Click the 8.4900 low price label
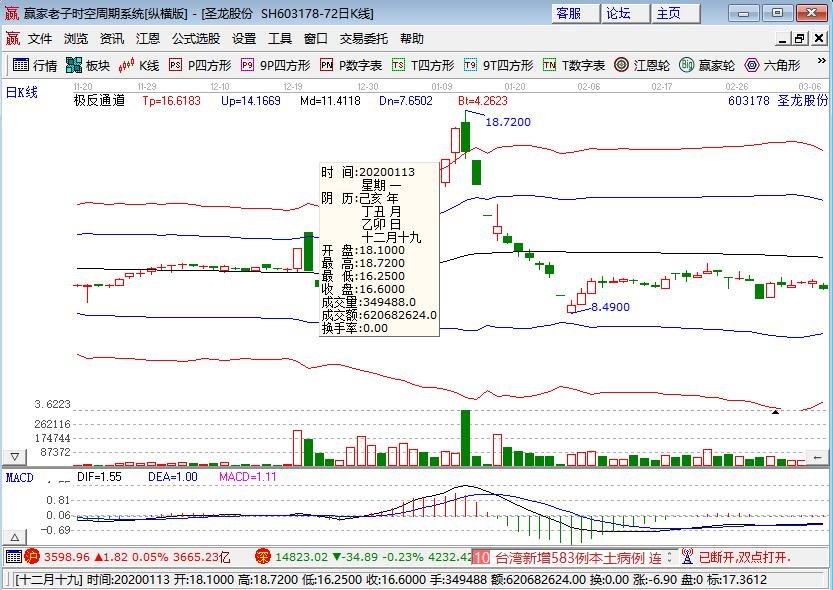 pos(610,307)
